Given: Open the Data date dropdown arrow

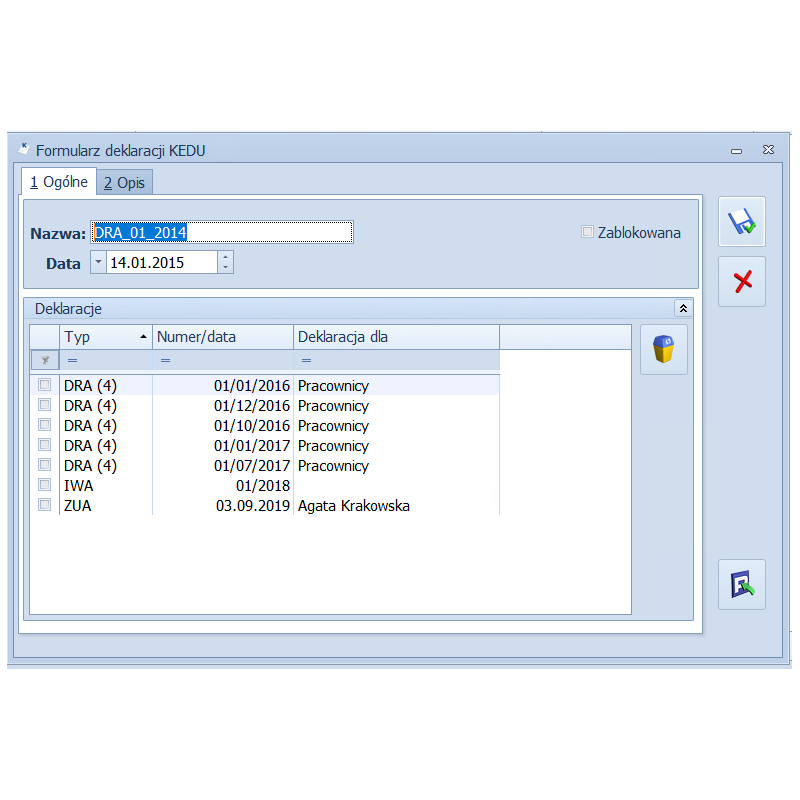Looking at the screenshot, I should pos(98,262).
